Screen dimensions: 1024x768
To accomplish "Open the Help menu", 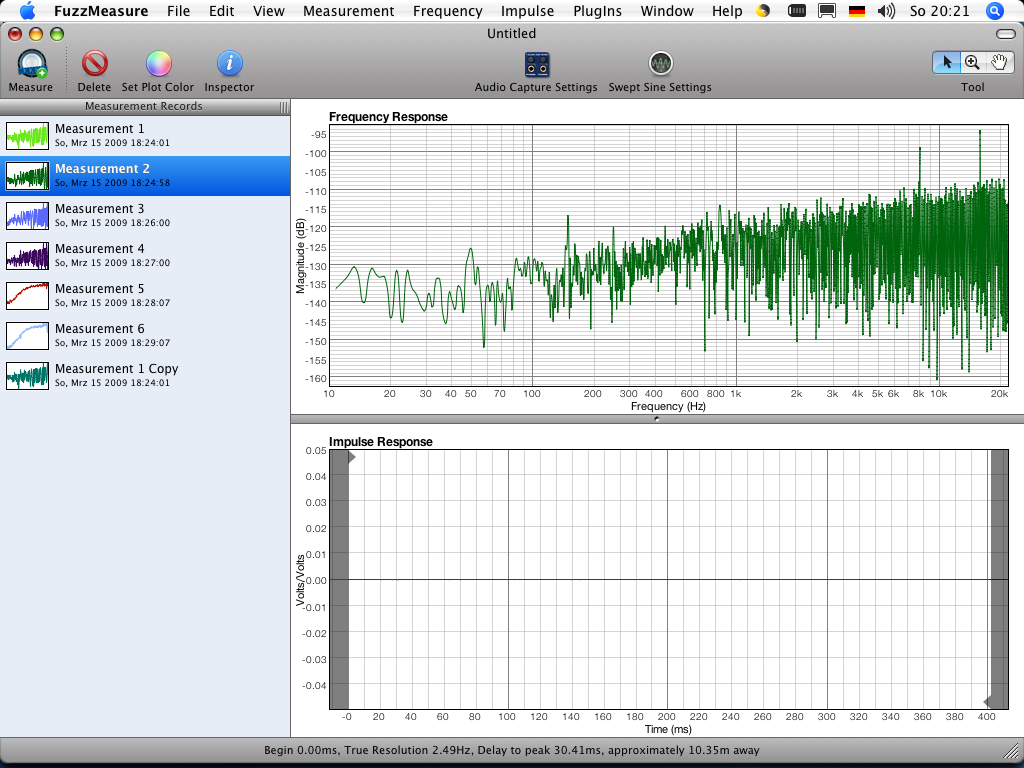I will point(727,11).
